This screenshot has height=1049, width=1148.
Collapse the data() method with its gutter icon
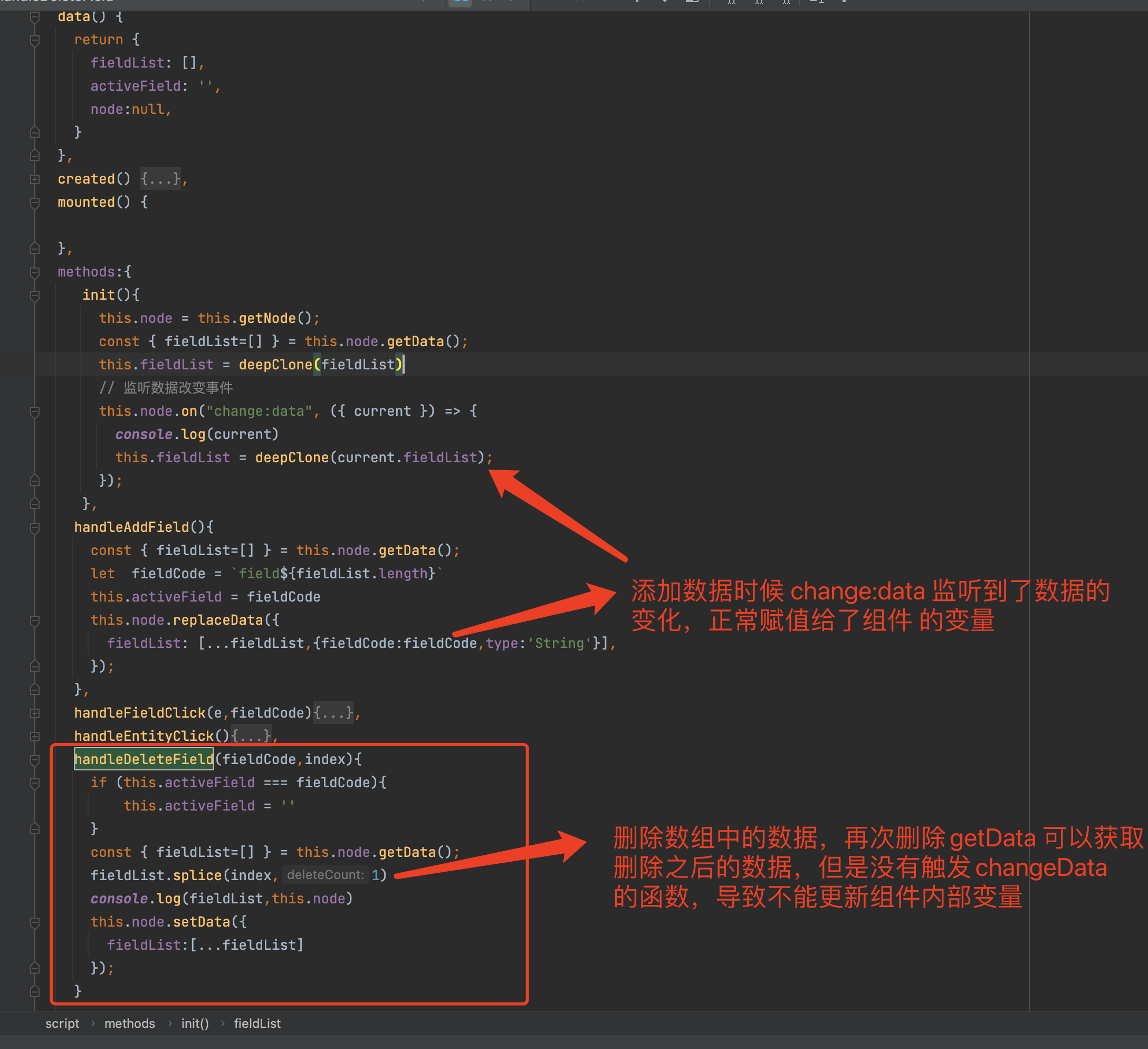(35, 17)
